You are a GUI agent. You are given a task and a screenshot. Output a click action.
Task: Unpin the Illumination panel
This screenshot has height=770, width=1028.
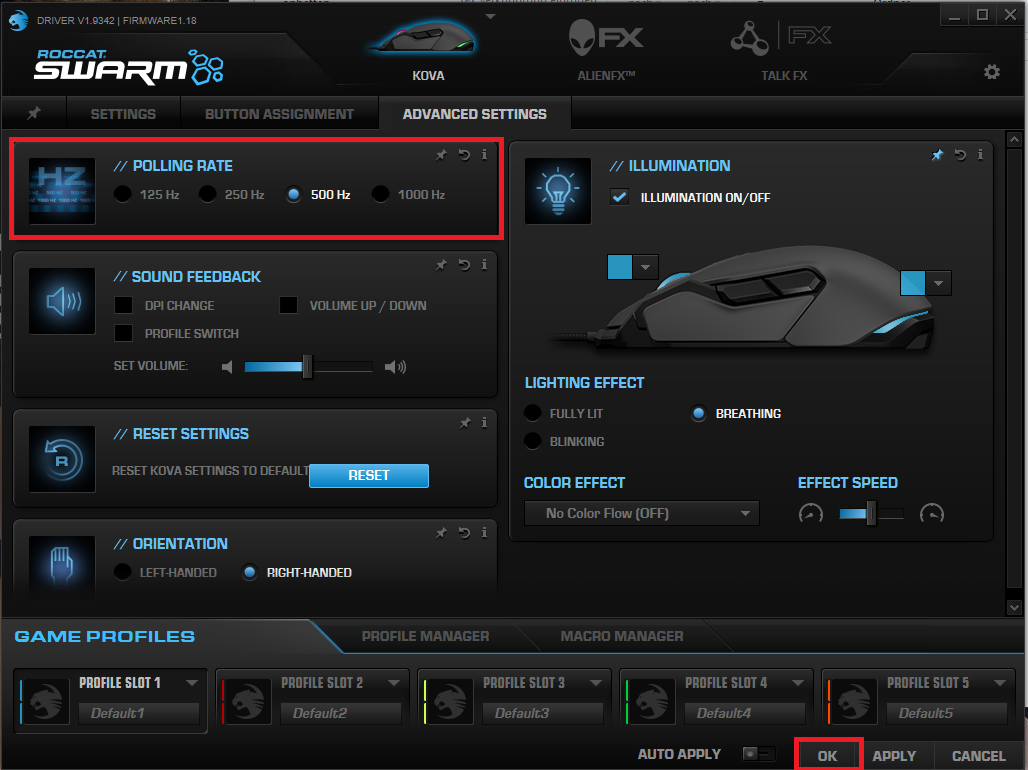pyautogui.click(x=938, y=155)
